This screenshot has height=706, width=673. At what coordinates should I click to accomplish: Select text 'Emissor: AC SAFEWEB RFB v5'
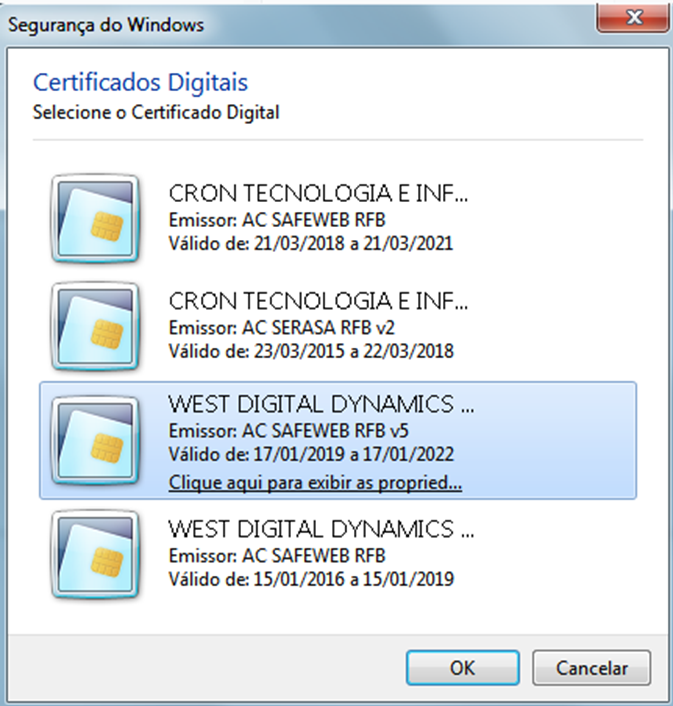coord(289,431)
